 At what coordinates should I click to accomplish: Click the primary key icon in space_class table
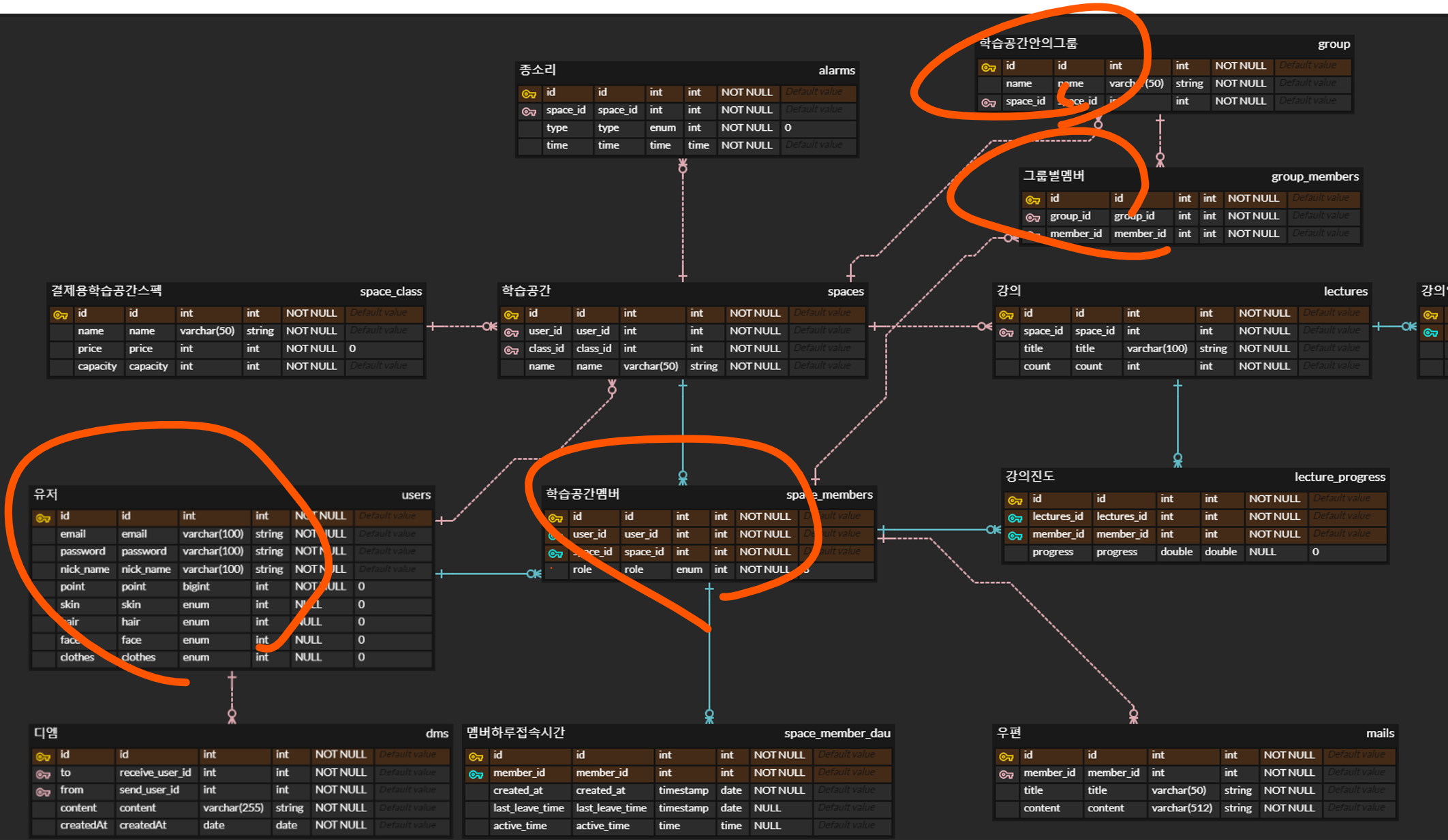pos(61,315)
